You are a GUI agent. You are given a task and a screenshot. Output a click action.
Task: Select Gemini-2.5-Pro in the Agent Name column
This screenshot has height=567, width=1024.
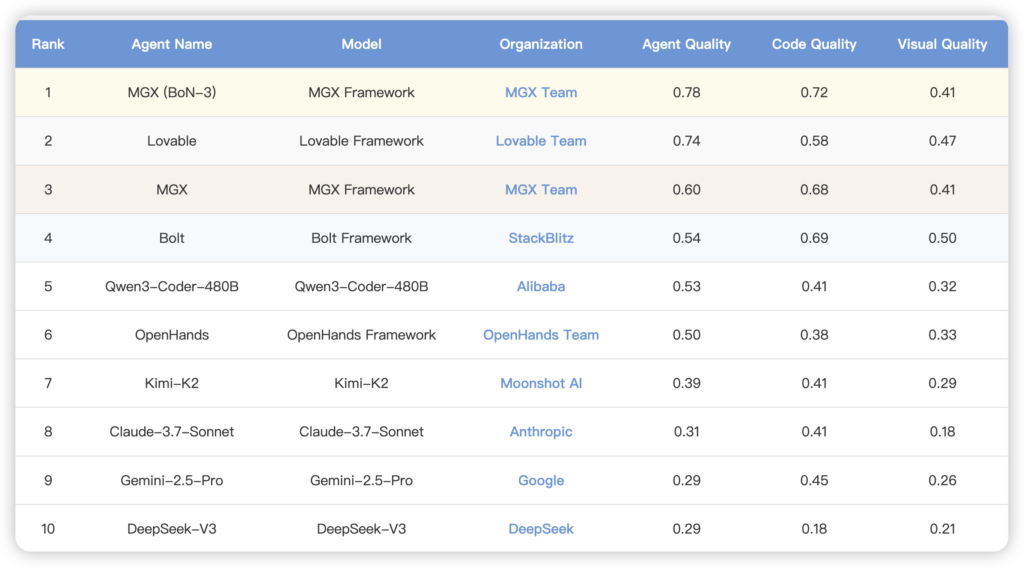point(172,480)
